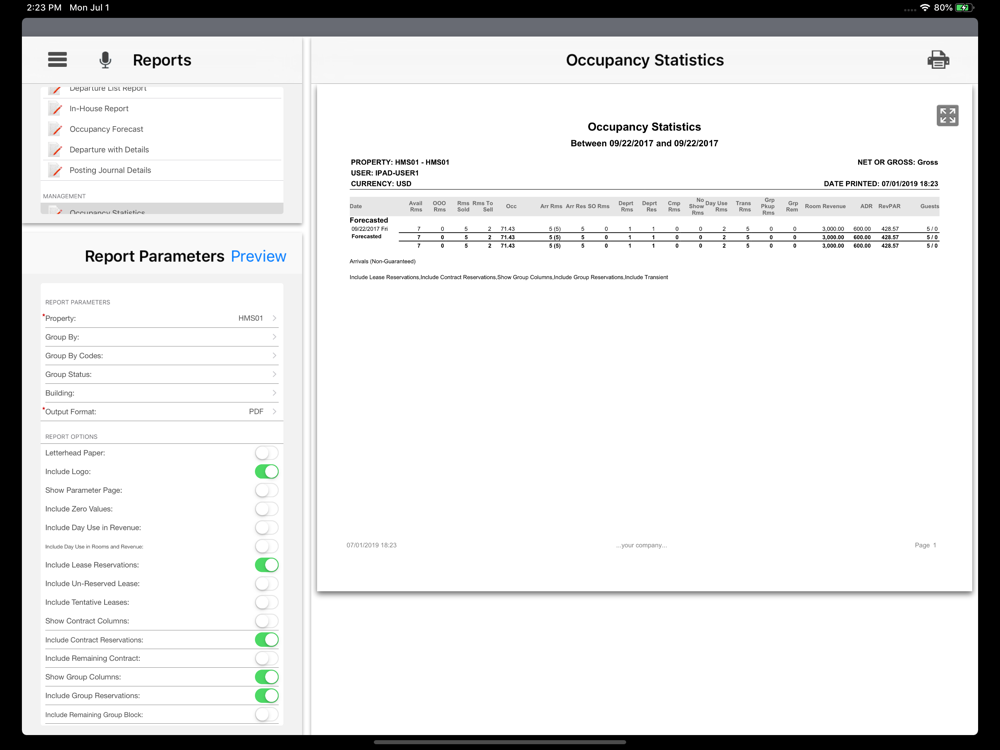Disable Include Contract Reservations switch

[267, 640]
